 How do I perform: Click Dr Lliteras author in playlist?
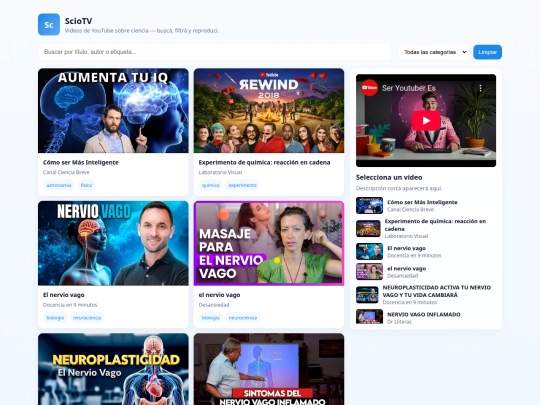pyautogui.click(x=399, y=322)
